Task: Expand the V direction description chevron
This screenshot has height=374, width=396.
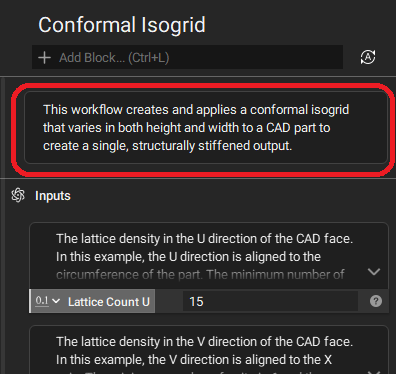Action: [374, 371]
